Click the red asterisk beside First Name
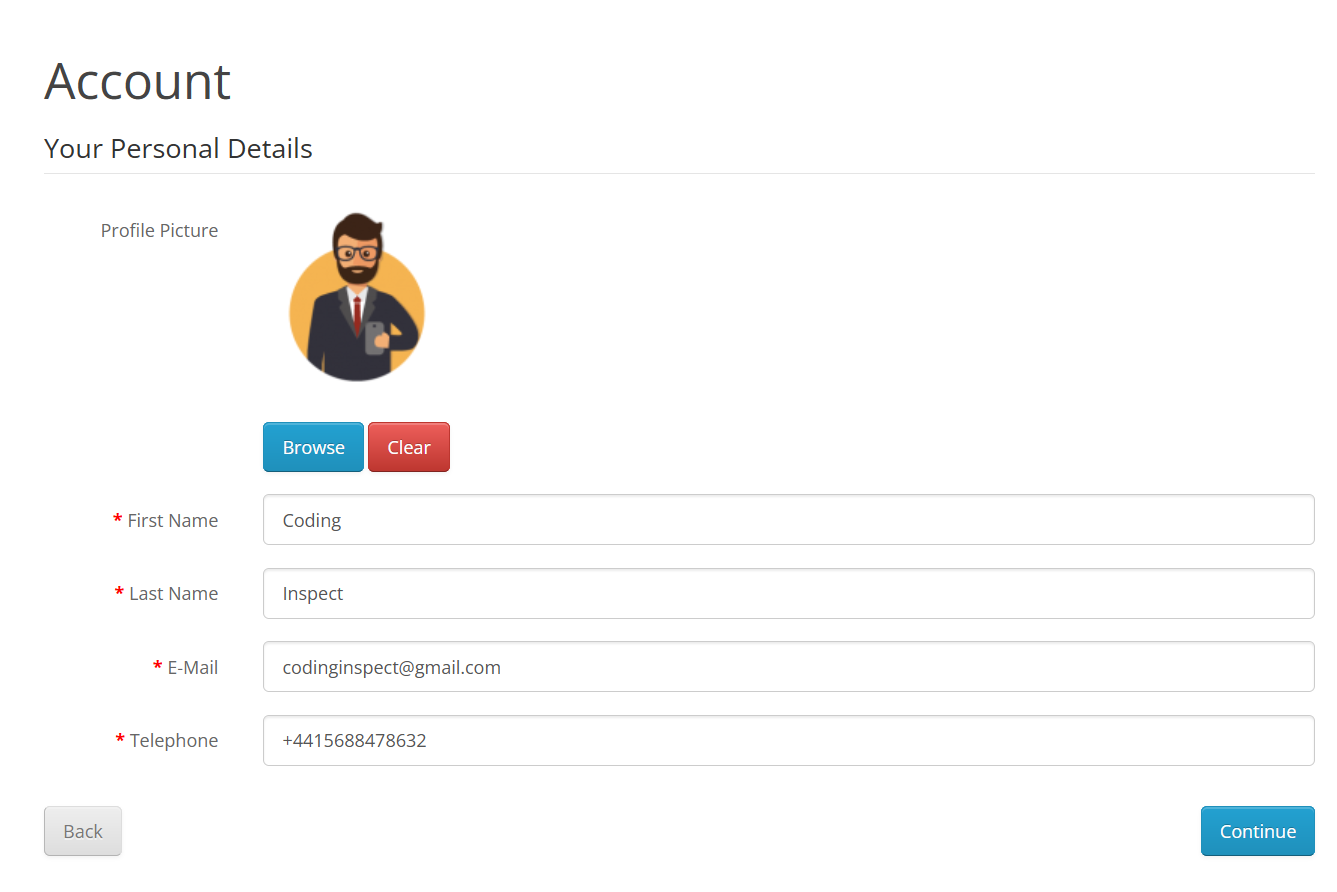This screenshot has height=892, width=1337. coord(118,520)
